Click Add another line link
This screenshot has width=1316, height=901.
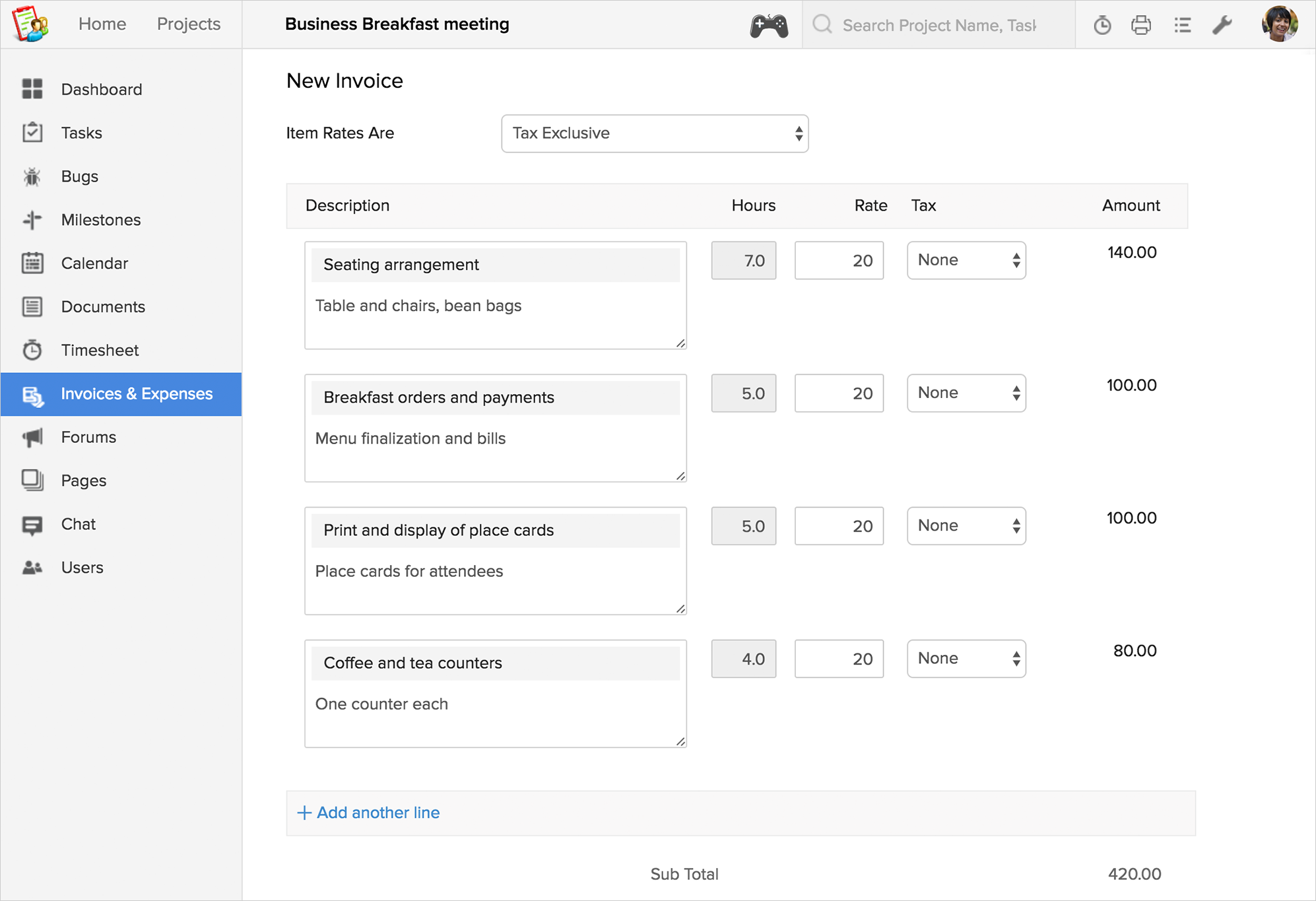tap(368, 813)
